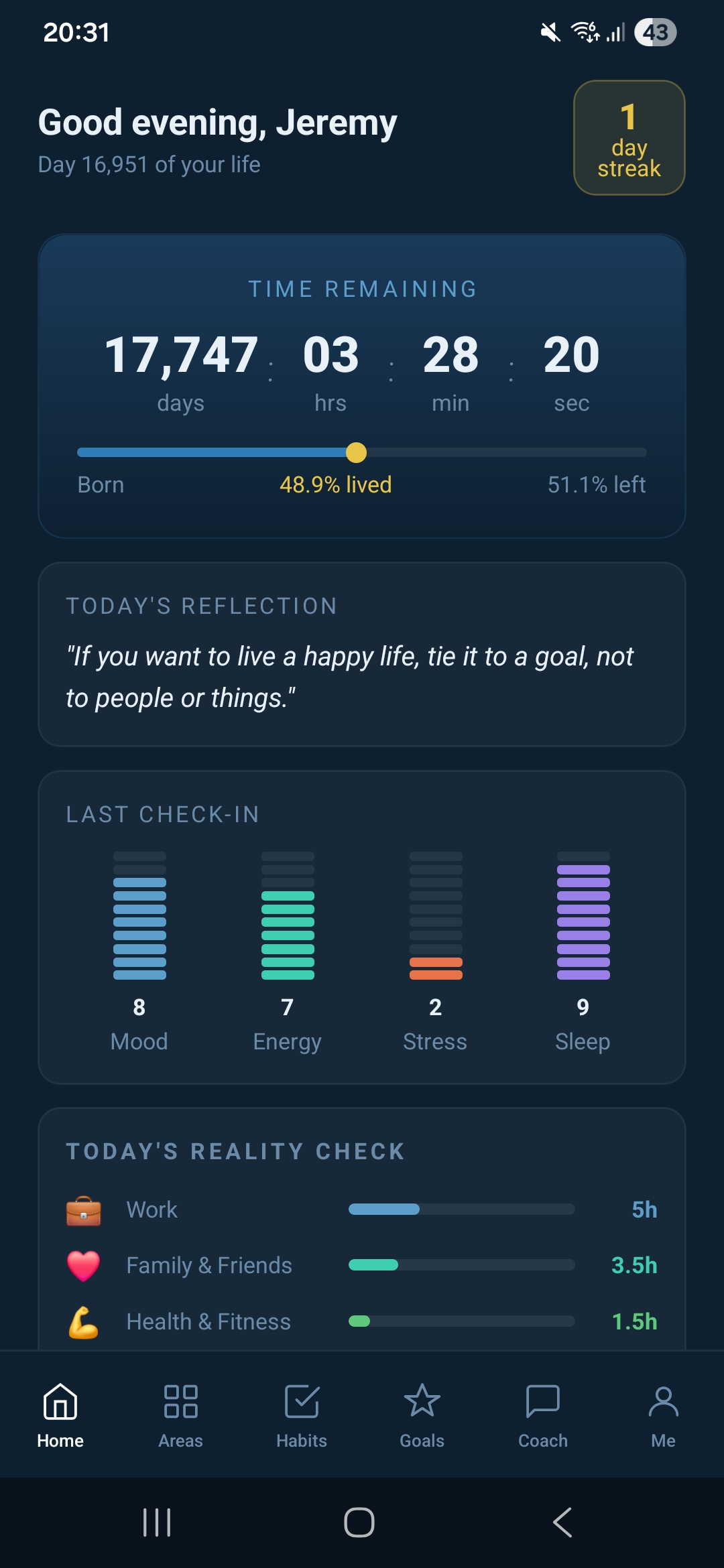Tap the Home house icon
Viewport: 724px width, 1568px height.
[x=60, y=1401]
